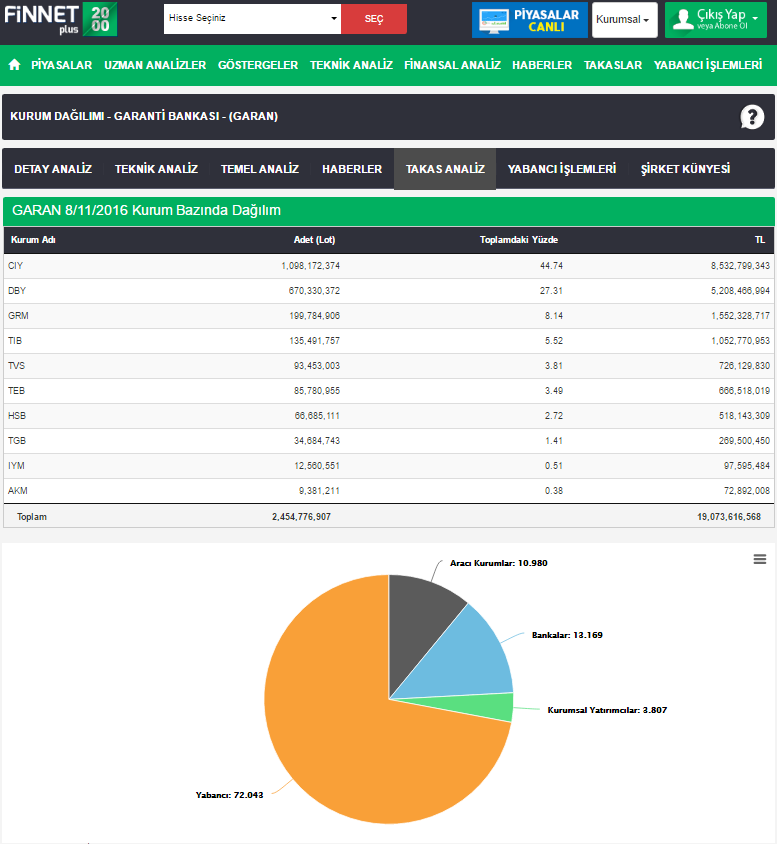The image size is (777, 844).
Task: Select the GRM row name
Action: (x=18, y=316)
